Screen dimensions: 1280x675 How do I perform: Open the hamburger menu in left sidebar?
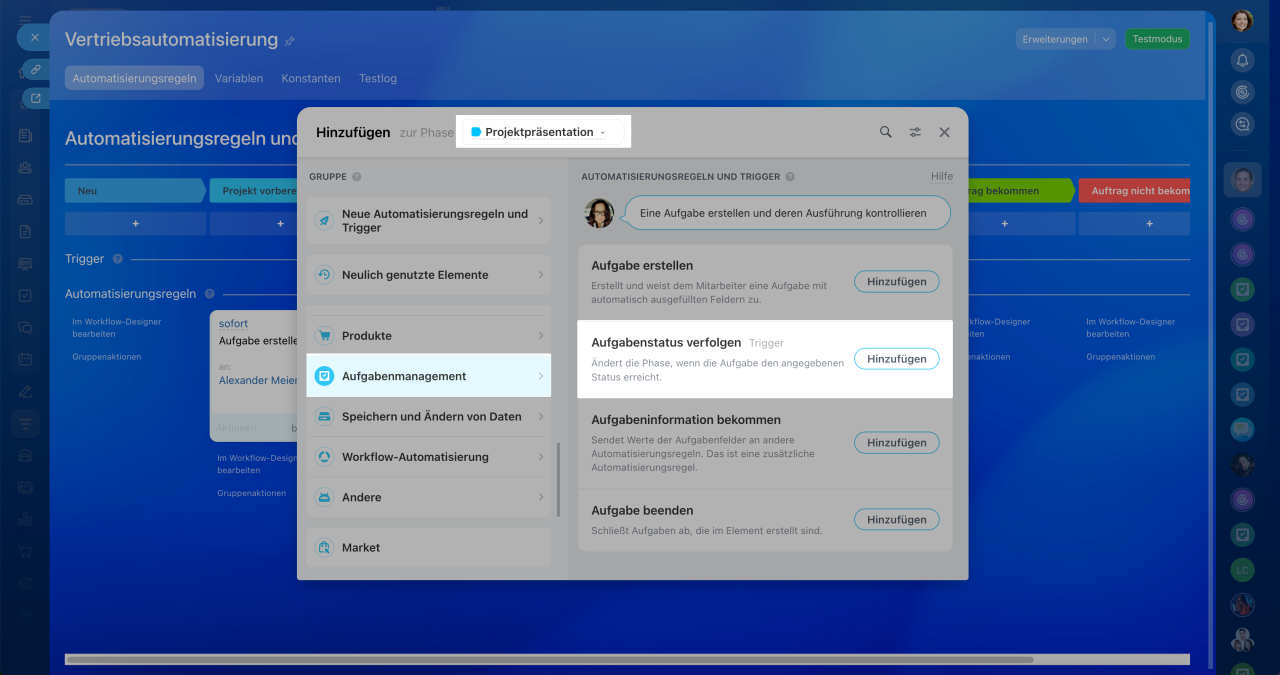click(25, 20)
